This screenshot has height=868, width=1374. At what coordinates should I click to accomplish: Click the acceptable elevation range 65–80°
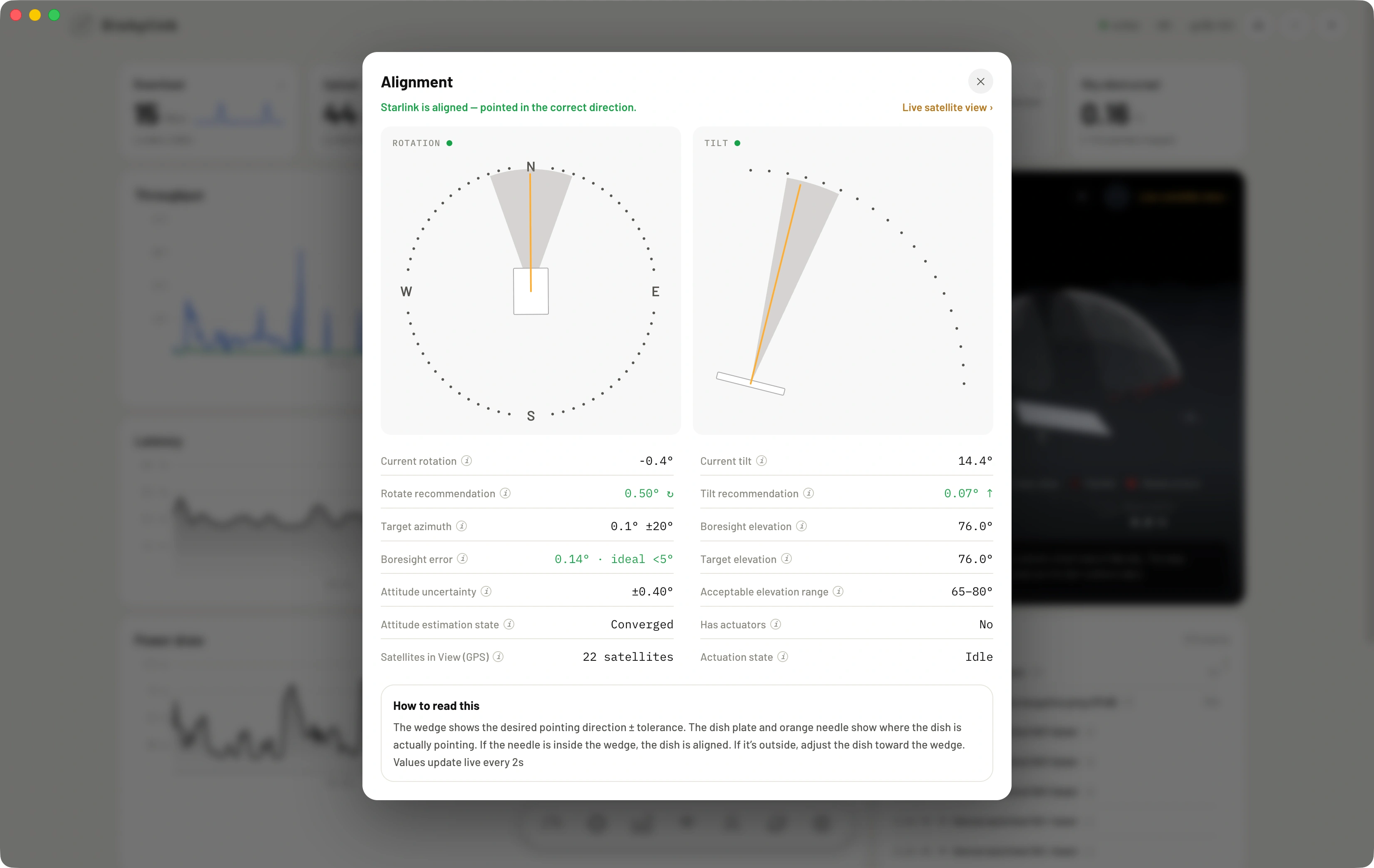972,591
